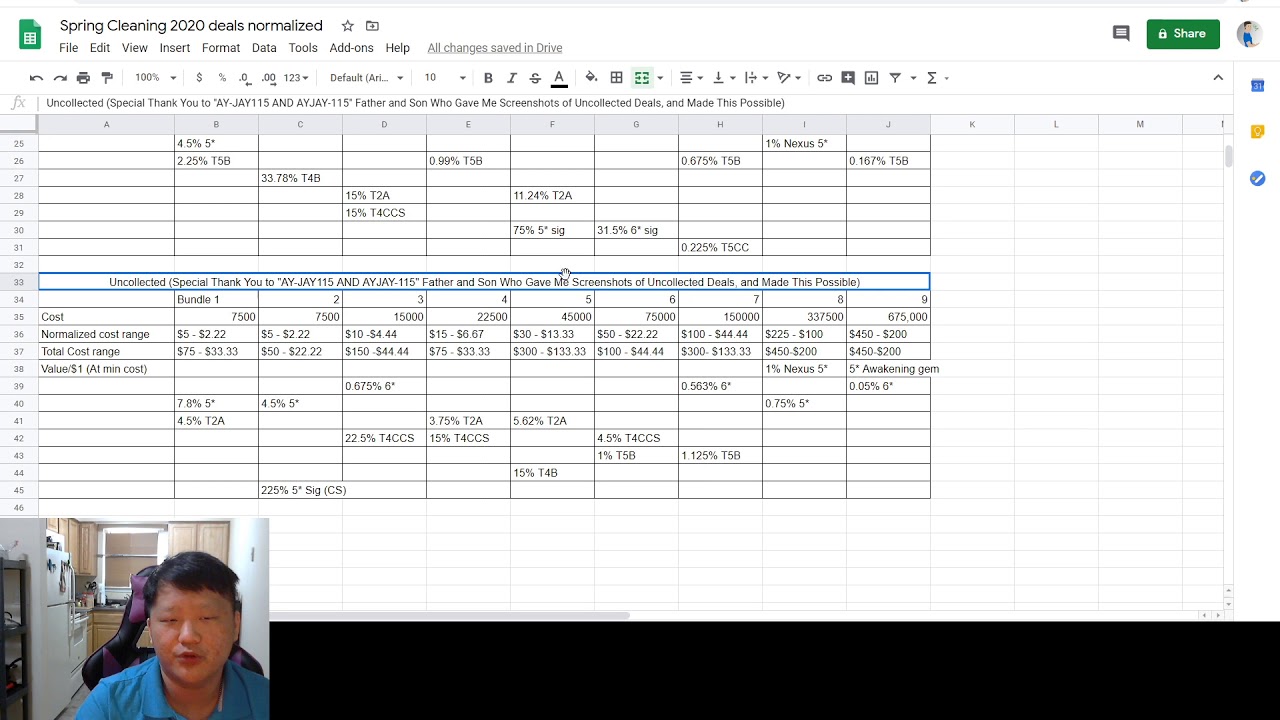Click the Undo icon

click(36, 78)
